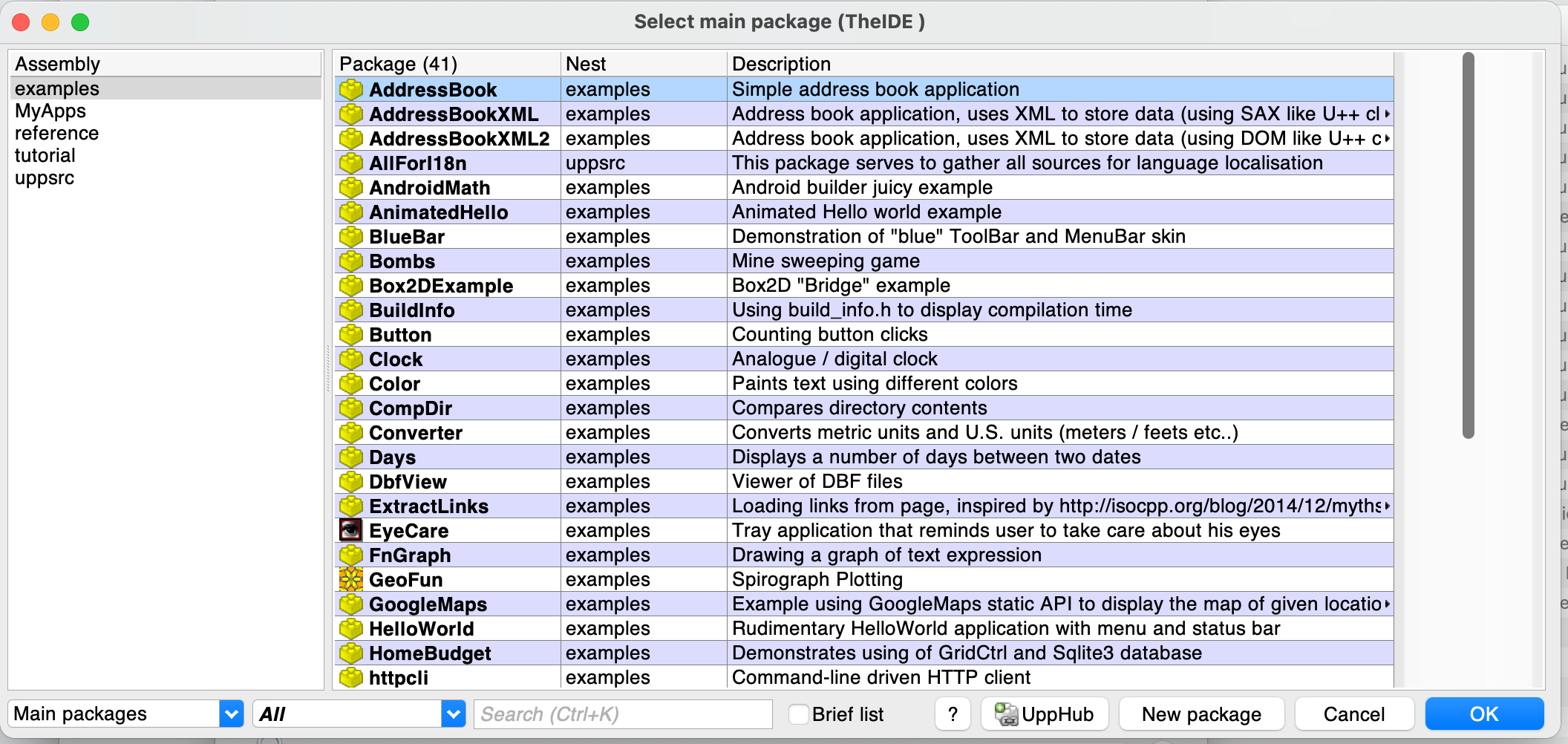Click the Clock package icon
The width and height of the screenshot is (1568, 744).
(350, 359)
